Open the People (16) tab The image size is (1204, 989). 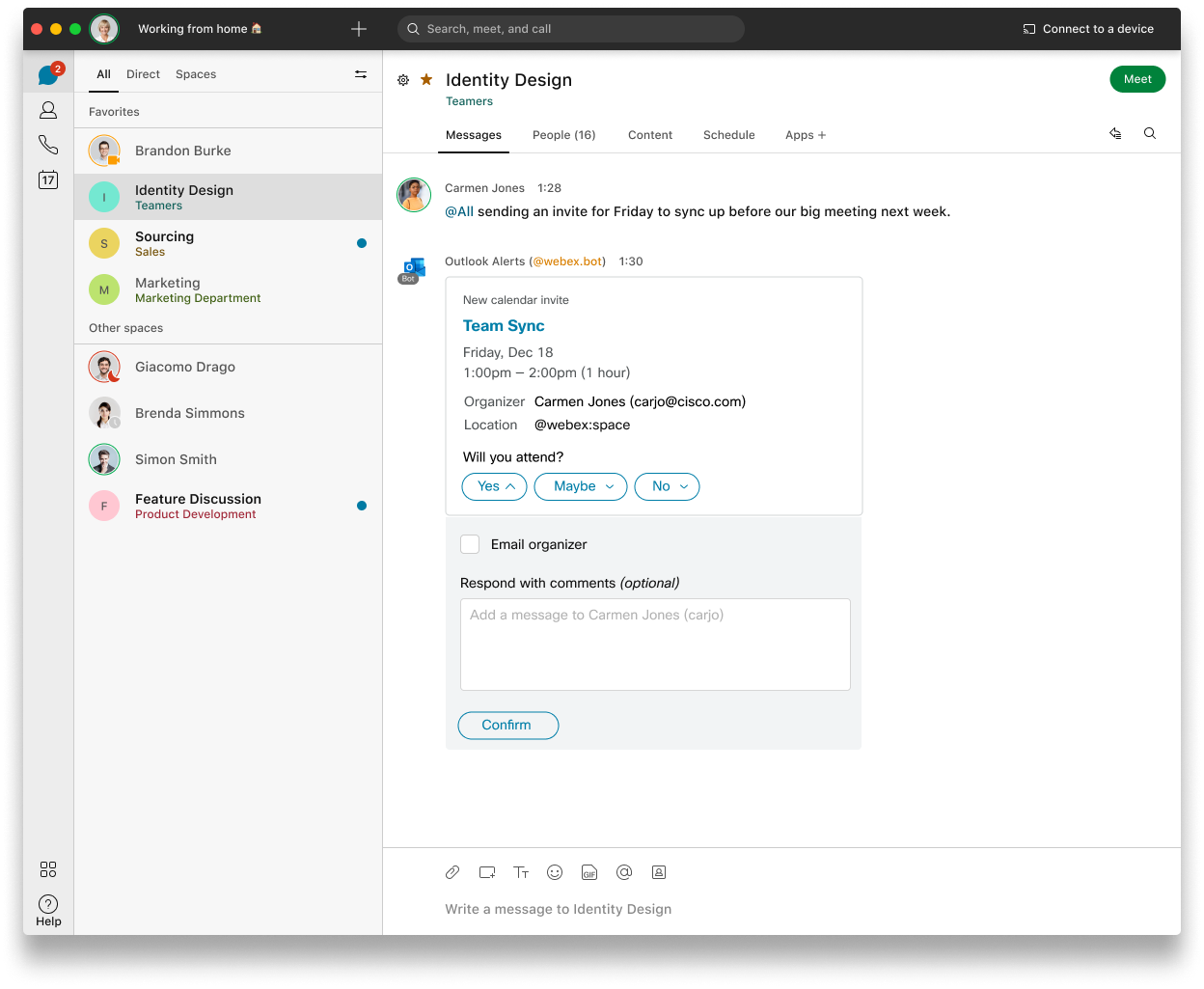coord(564,135)
